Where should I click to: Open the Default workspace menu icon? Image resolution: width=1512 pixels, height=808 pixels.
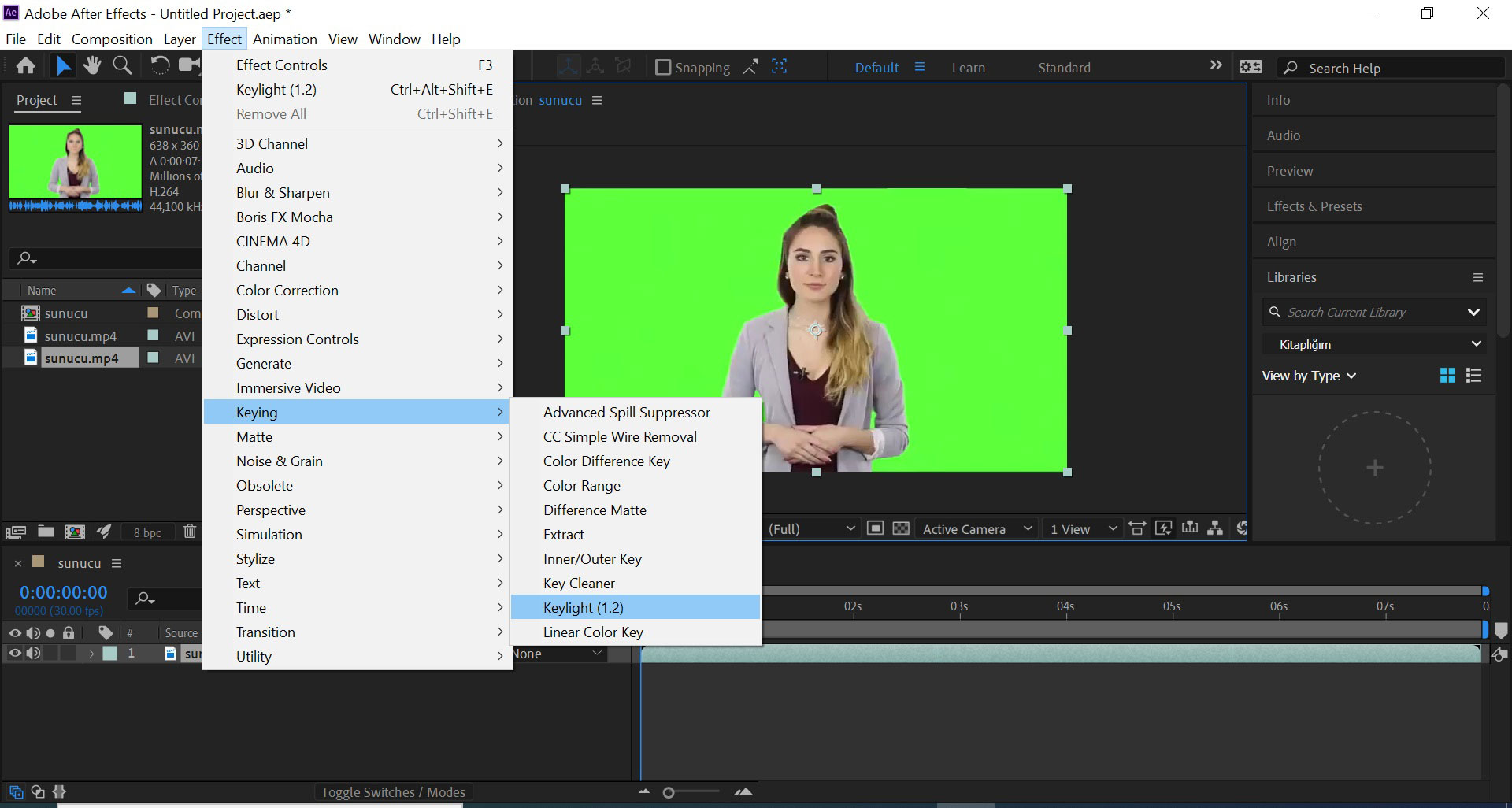(919, 67)
